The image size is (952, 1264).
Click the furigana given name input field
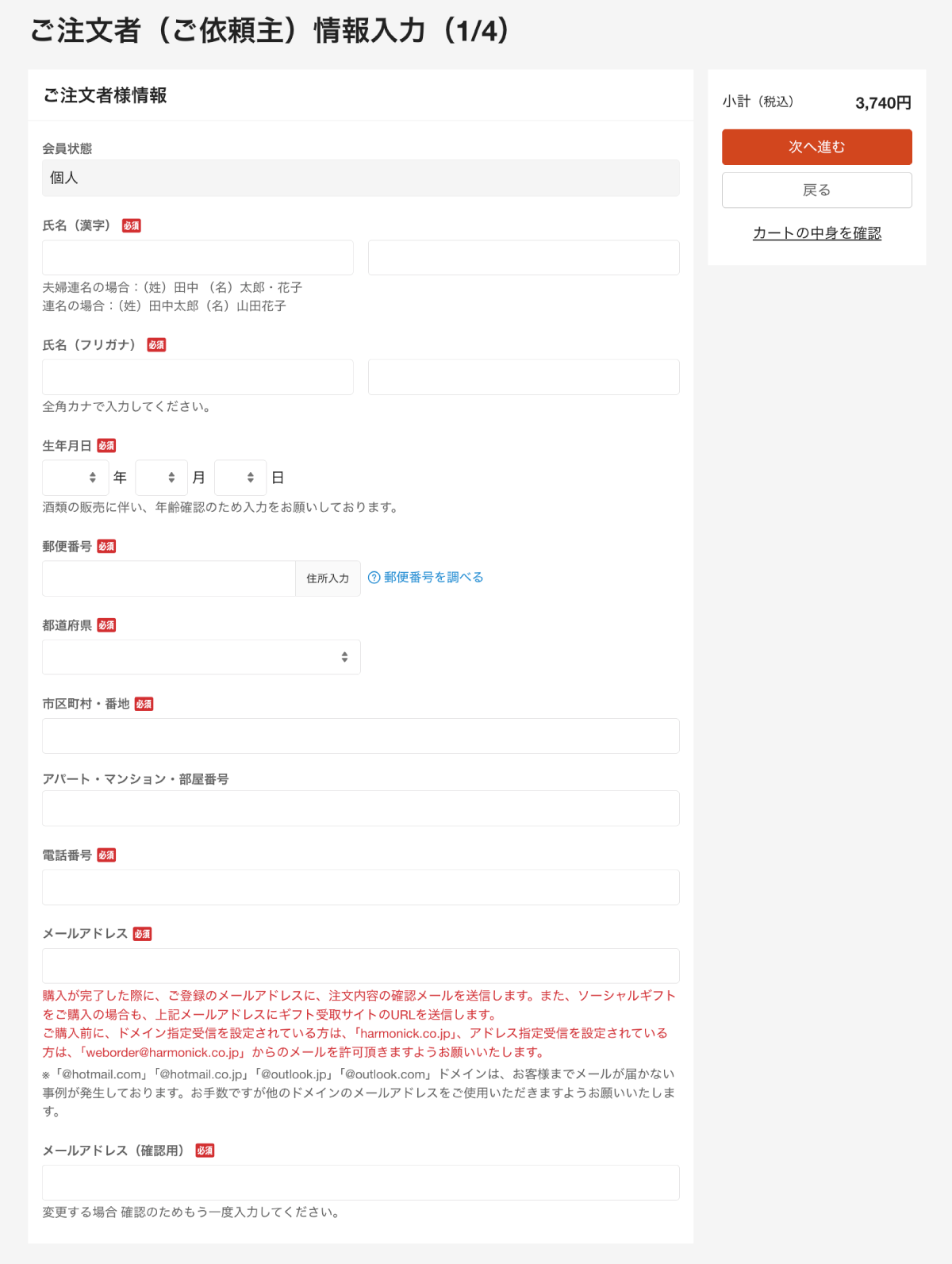click(x=524, y=377)
